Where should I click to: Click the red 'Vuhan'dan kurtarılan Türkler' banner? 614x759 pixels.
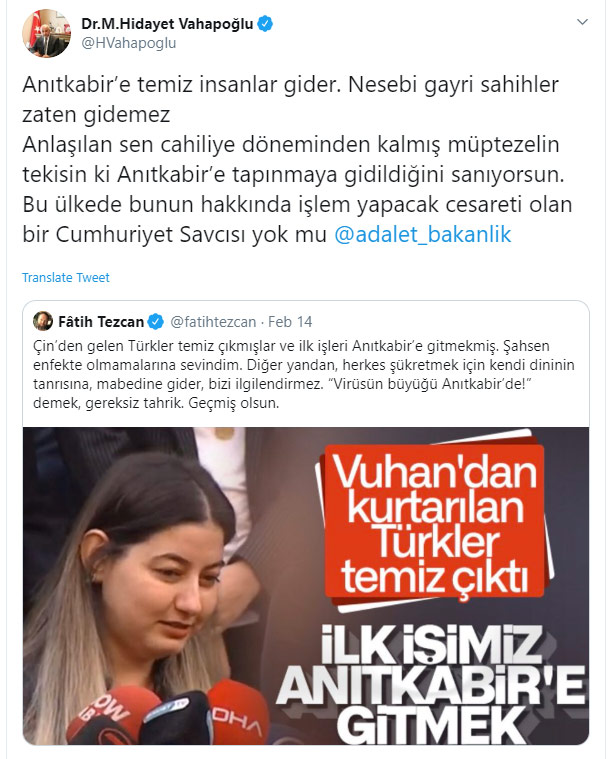434,523
